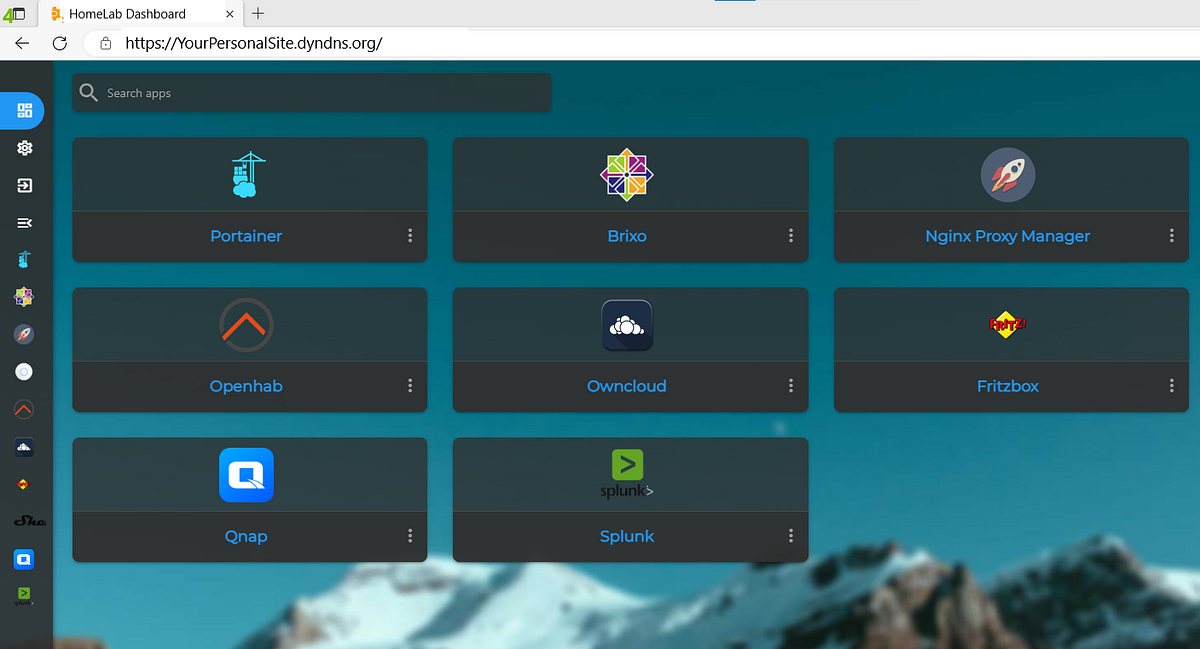Image resolution: width=1200 pixels, height=649 pixels.
Task: Switch to the HomeLab Dashboard browser tab
Action: [130, 13]
